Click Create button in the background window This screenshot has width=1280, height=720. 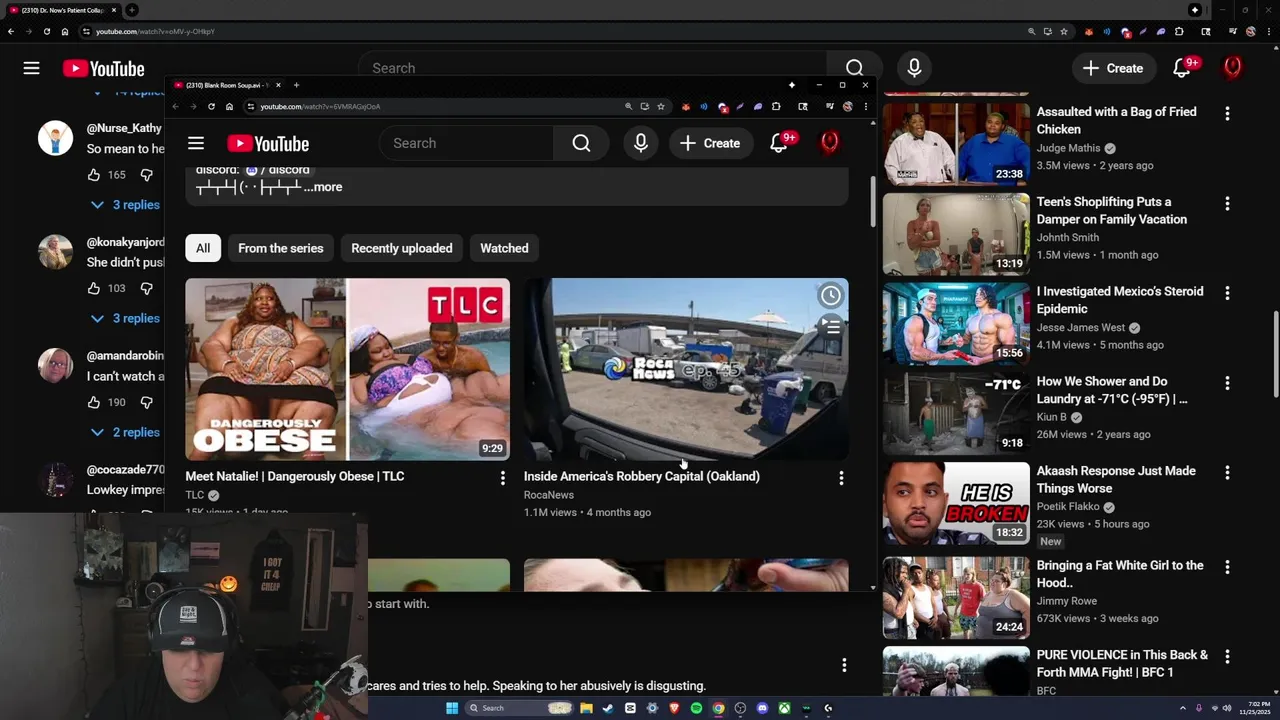coord(1113,68)
